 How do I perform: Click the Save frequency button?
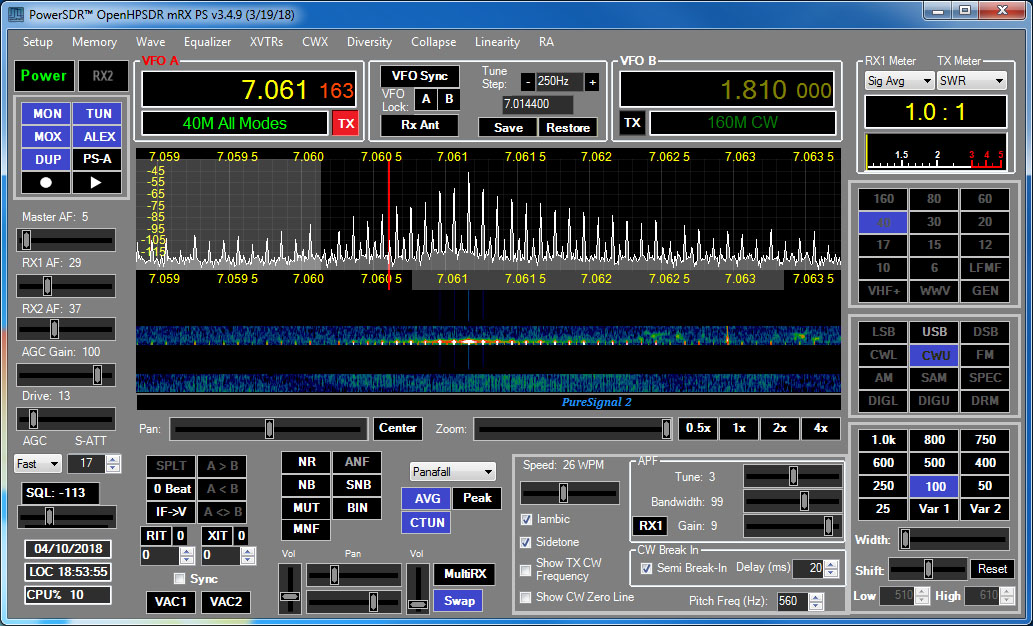(508, 128)
